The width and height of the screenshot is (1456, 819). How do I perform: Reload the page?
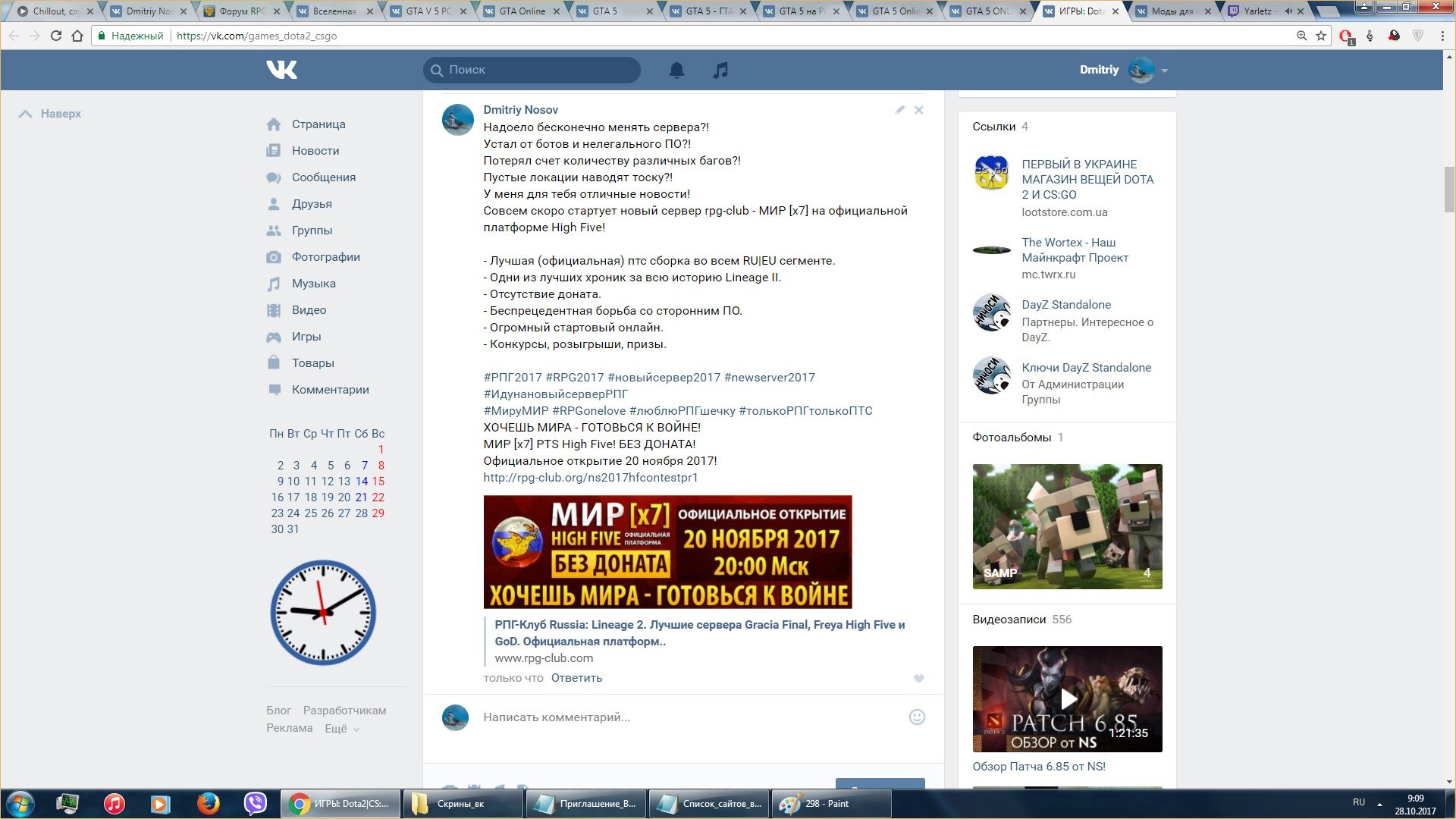[55, 36]
